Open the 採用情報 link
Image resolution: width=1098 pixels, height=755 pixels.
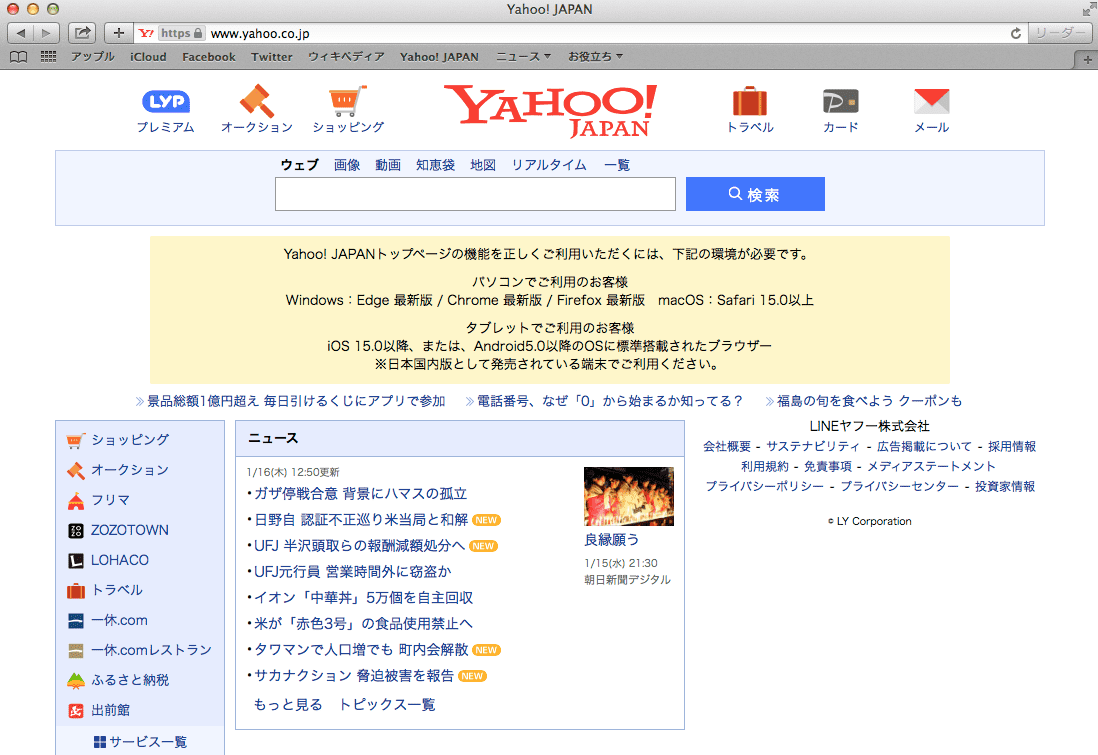(1012, 446)
